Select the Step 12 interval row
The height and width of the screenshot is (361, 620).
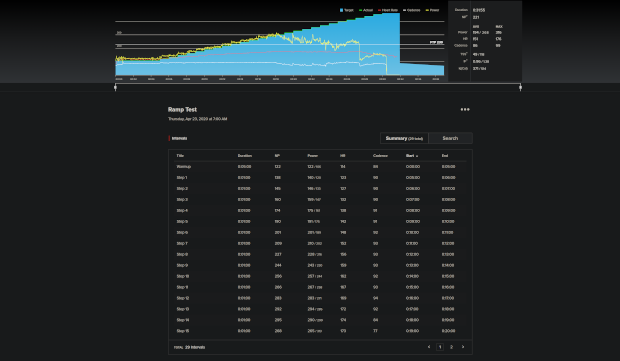320,298
